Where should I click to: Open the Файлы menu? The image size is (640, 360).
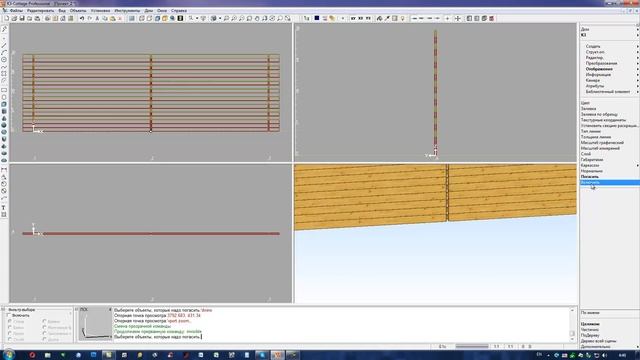tap(16, 10)
